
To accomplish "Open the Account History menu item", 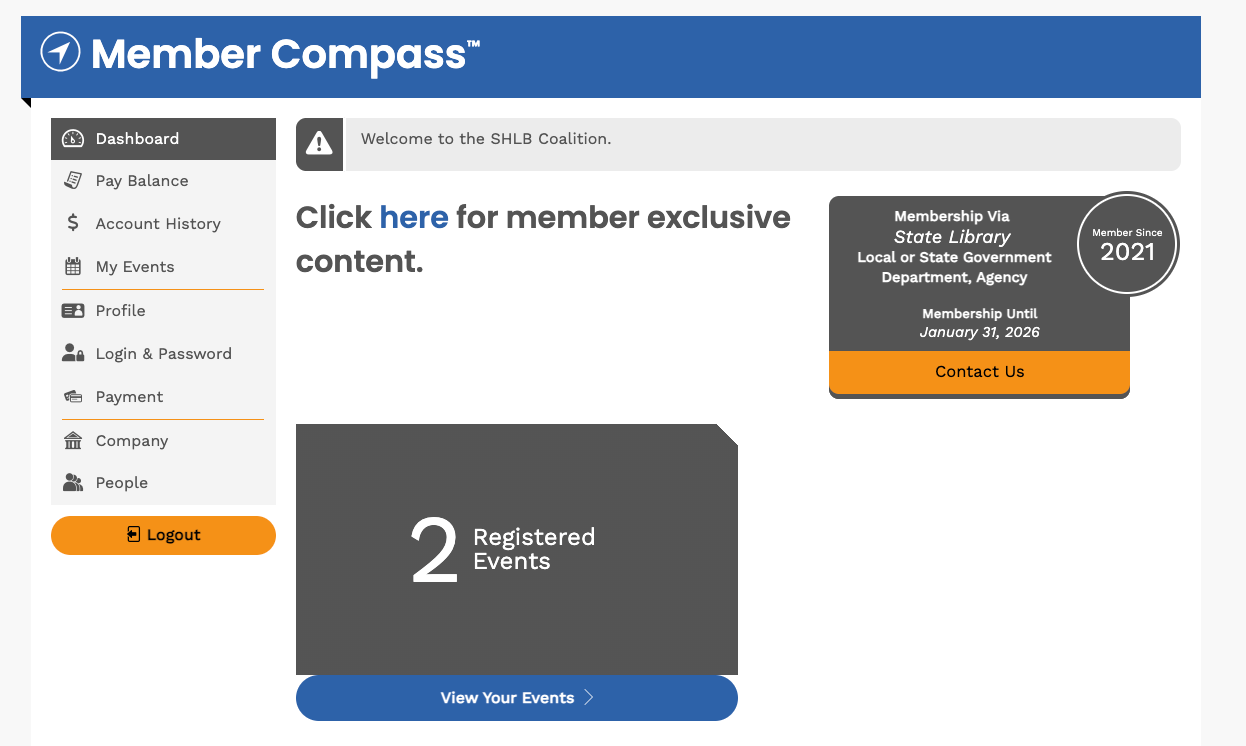I will pyautogui.click(x=158, y=224).
